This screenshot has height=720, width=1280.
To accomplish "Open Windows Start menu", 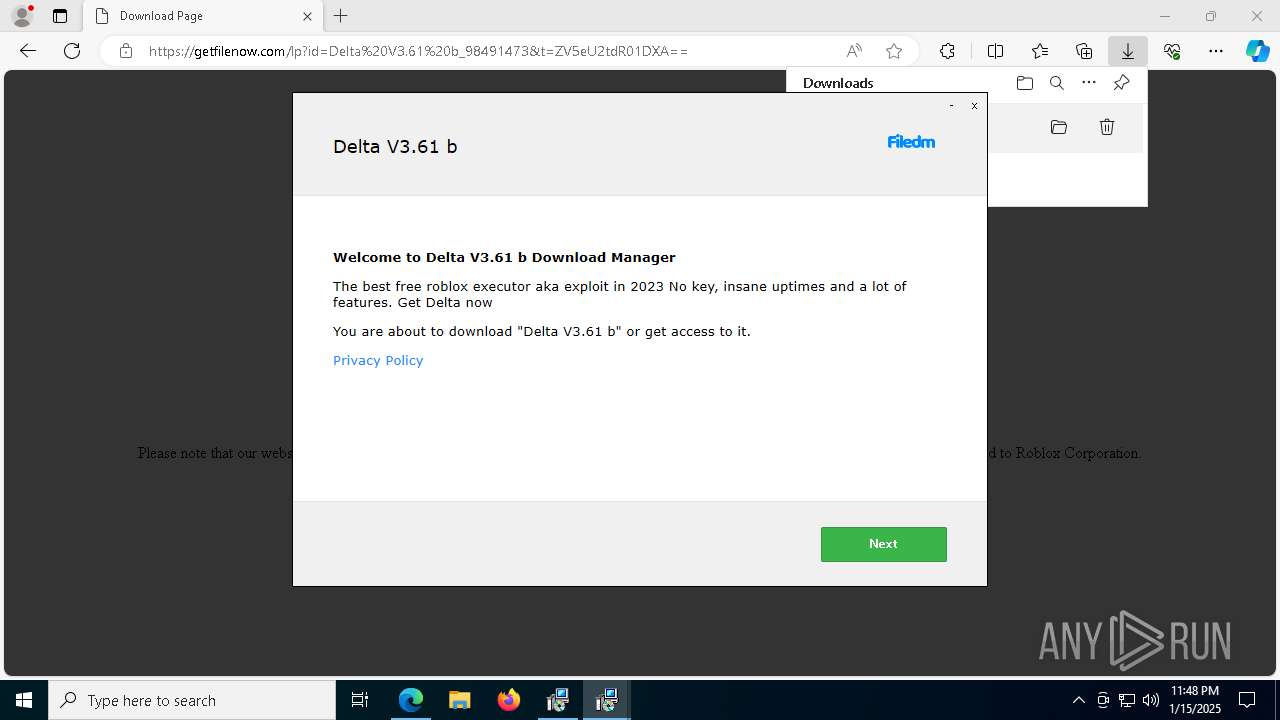I will tap(24, 700).
